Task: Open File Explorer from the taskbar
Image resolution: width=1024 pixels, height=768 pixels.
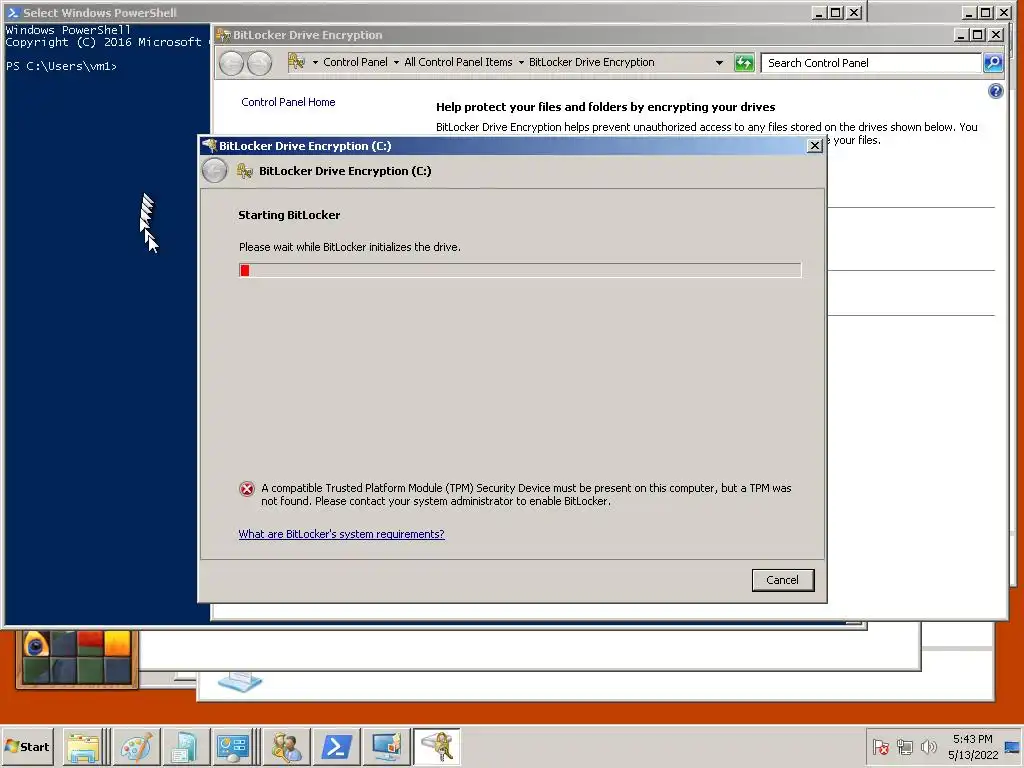Action: (x=82, y=746)
